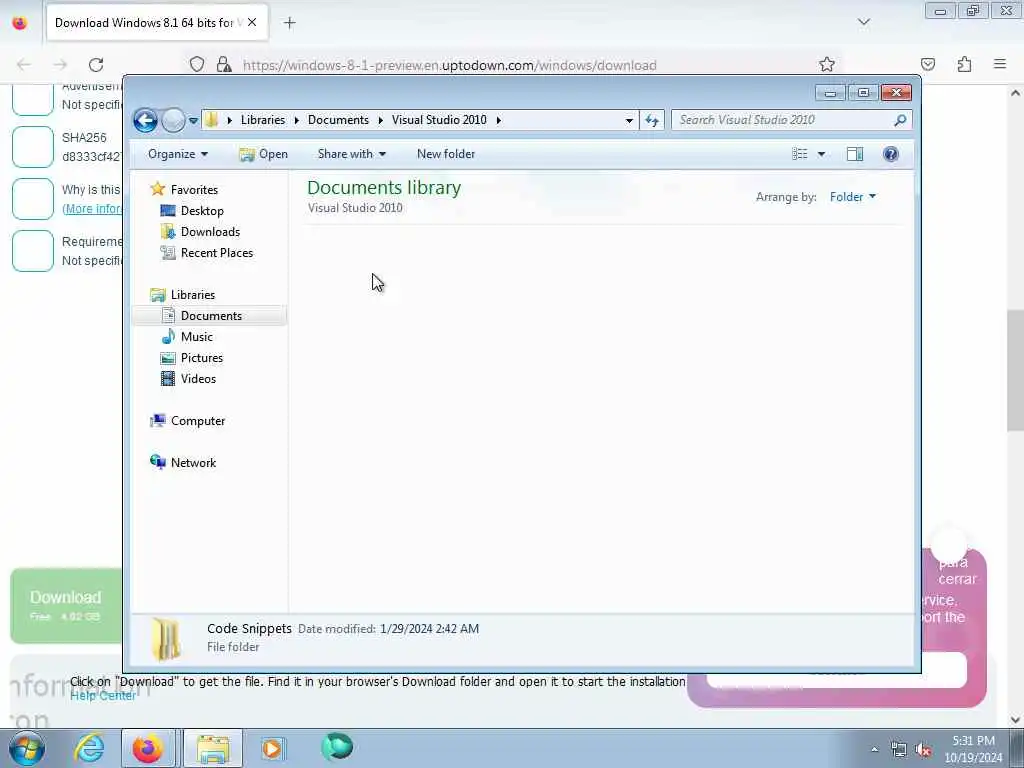Viewport: 1024px width, 768px height.
Task: Select Libraries in navigation pane
Action: (193, 295)
